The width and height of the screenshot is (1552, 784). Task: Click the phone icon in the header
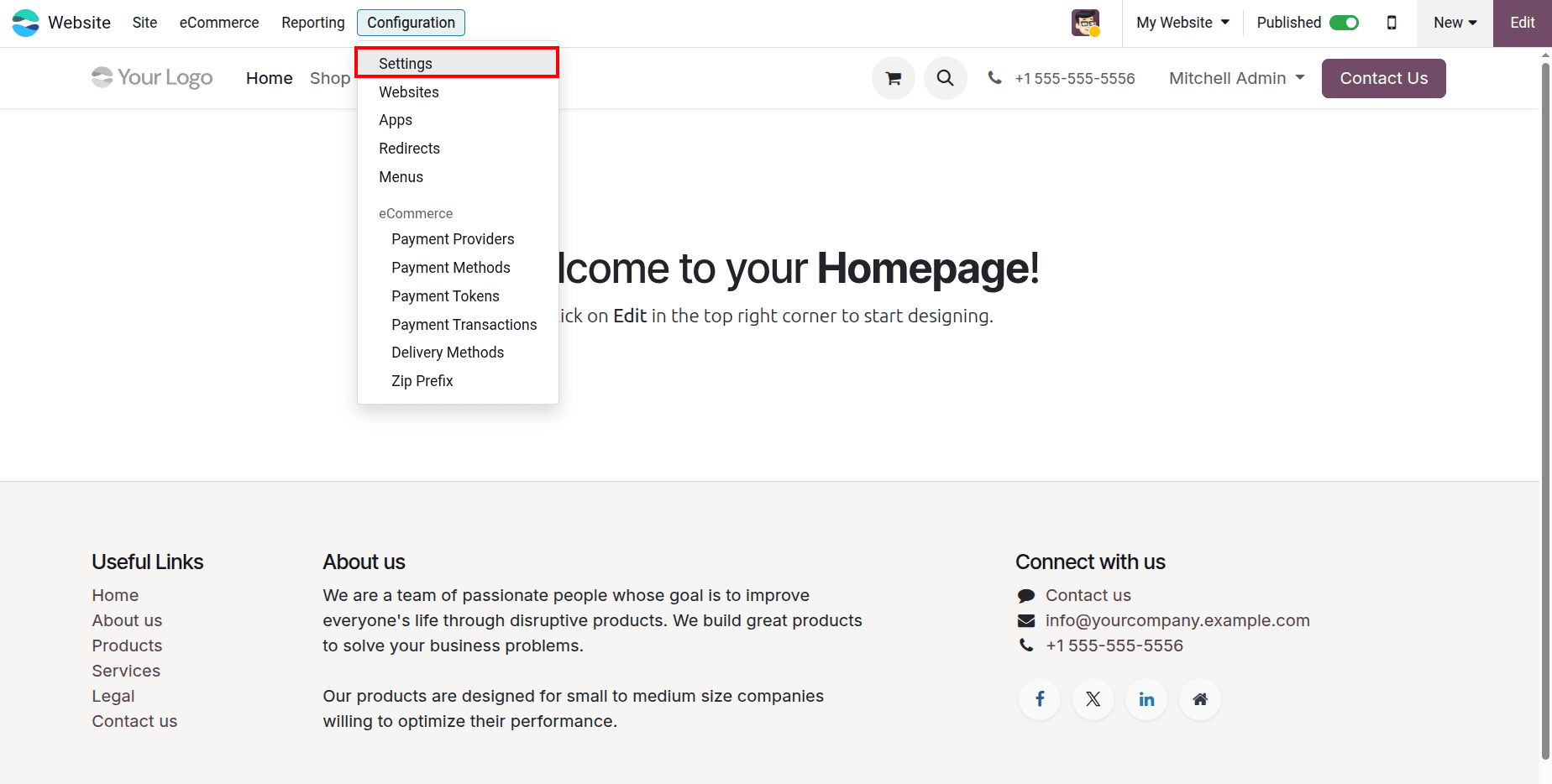point(994,78)
